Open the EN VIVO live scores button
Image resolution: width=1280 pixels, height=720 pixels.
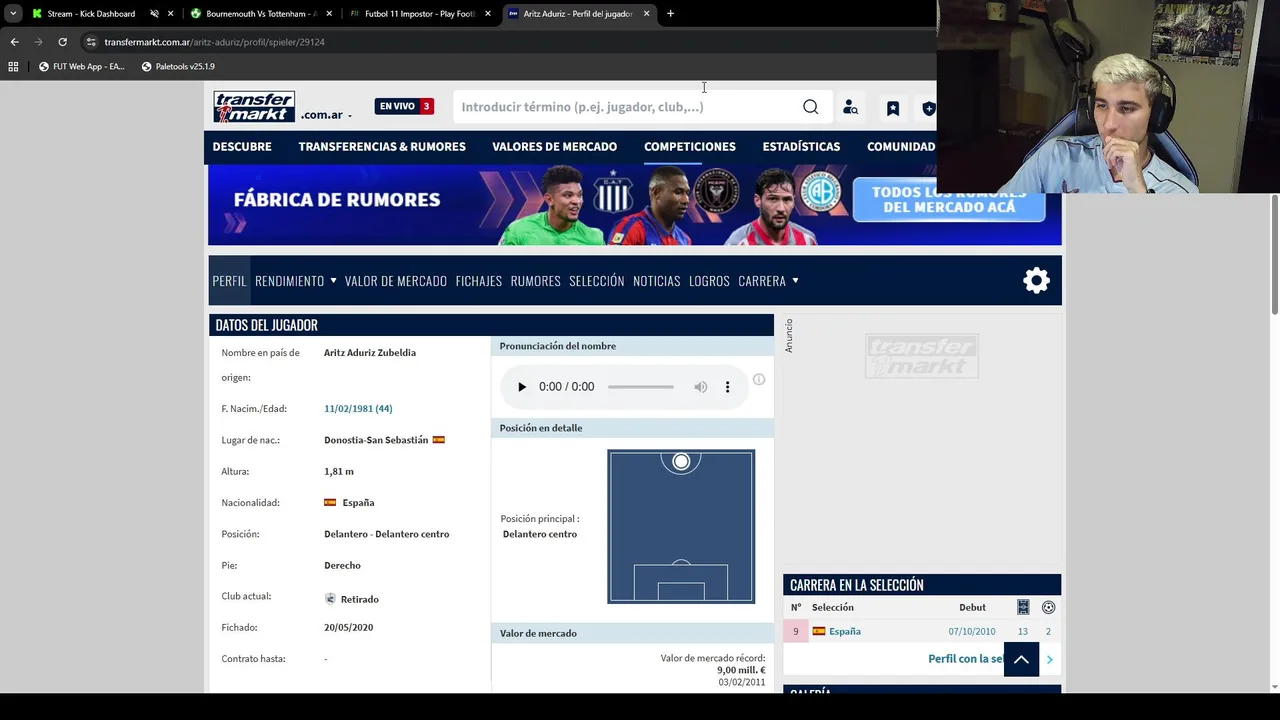pyautogui.click(x=404, y=106)
